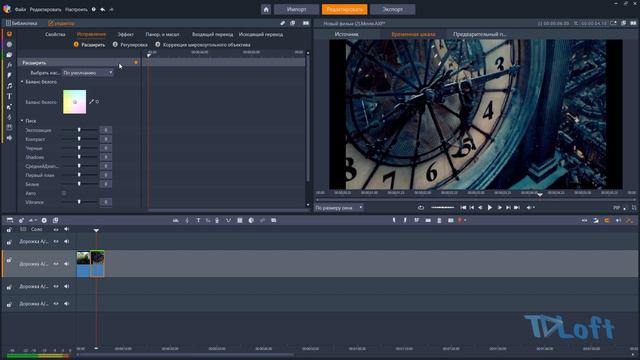Open the title creator T in timeline toolbar
Screen dimensions: 640x360
coord(198,220)
